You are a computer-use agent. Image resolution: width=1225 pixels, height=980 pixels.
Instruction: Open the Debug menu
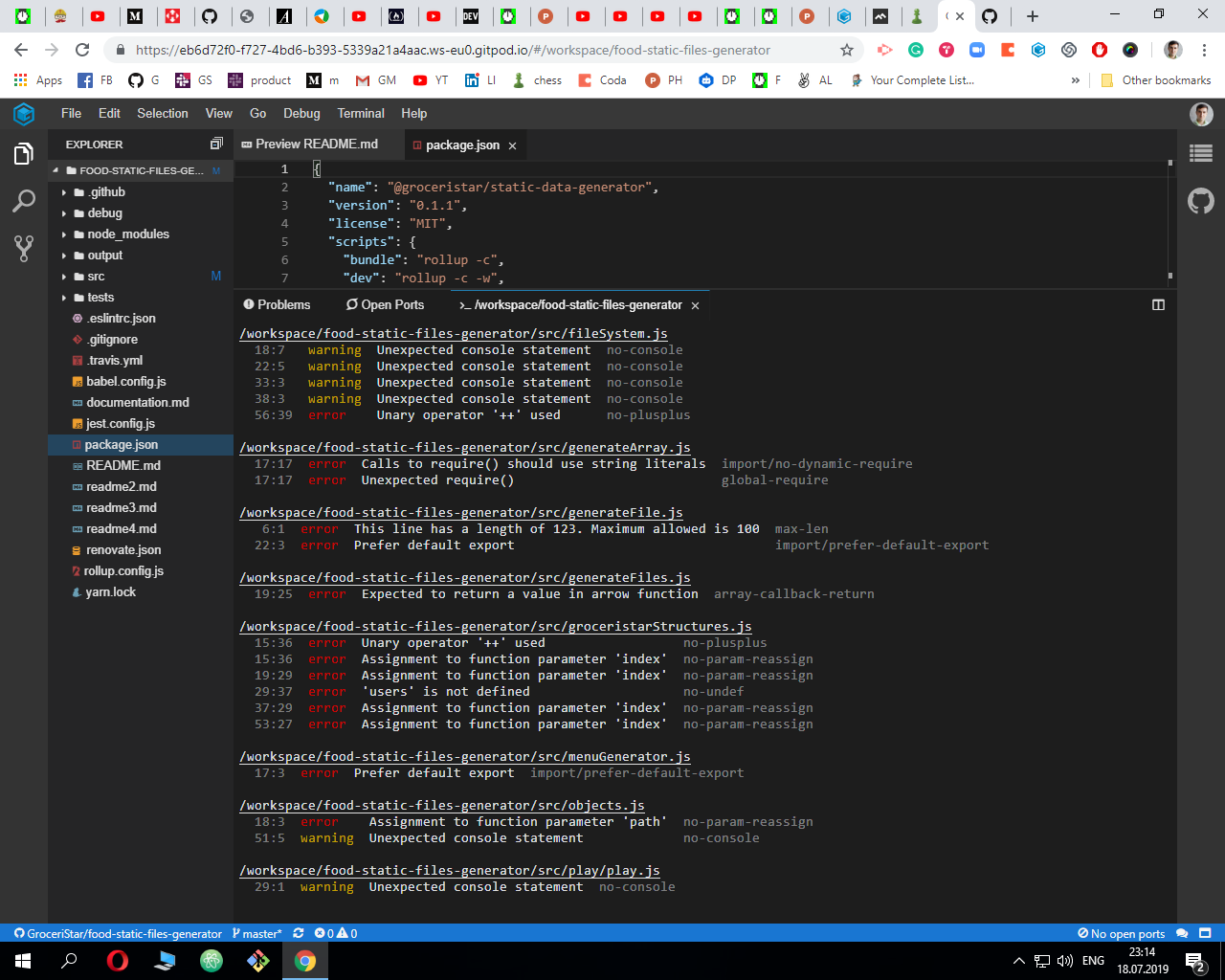[x=301, y=113]
